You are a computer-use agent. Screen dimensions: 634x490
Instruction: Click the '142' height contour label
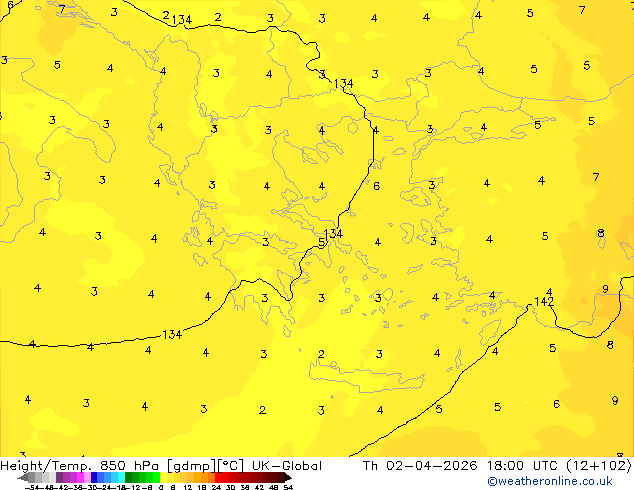[x=544, y=302]
